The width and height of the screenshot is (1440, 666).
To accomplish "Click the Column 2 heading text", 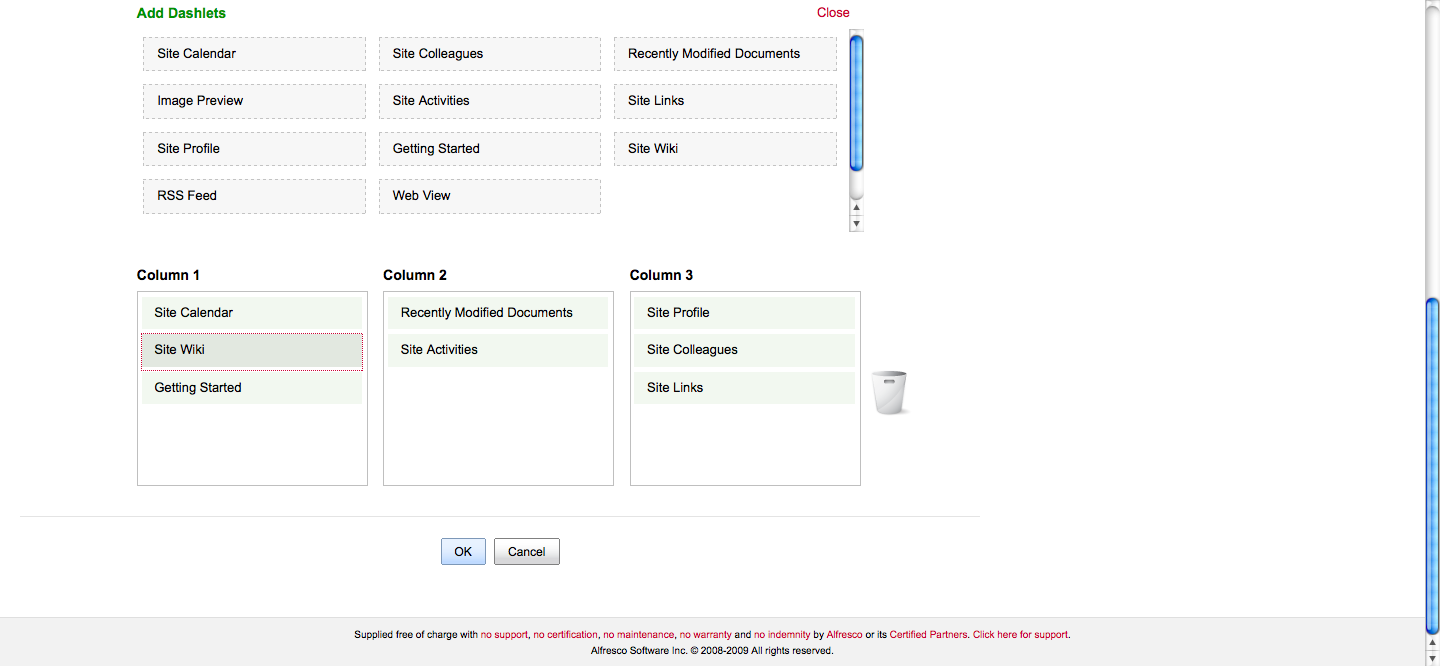I will click(x=415, y=275).
